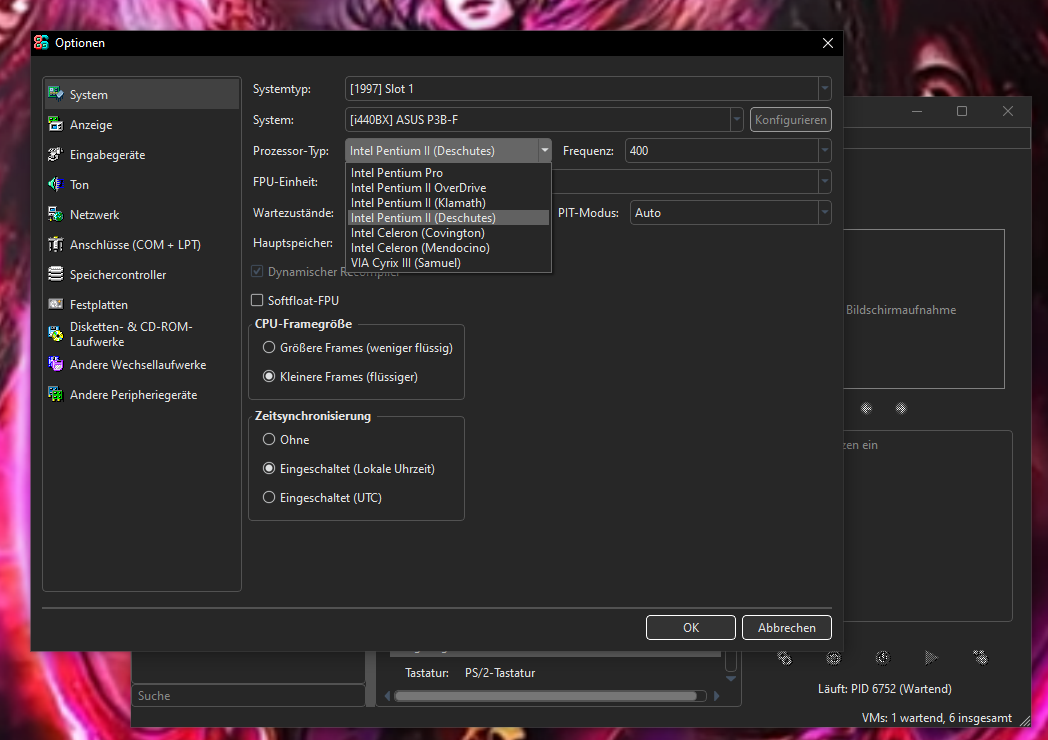Enable the Softfloat-FPU checkbox

[x=258, y=300]
